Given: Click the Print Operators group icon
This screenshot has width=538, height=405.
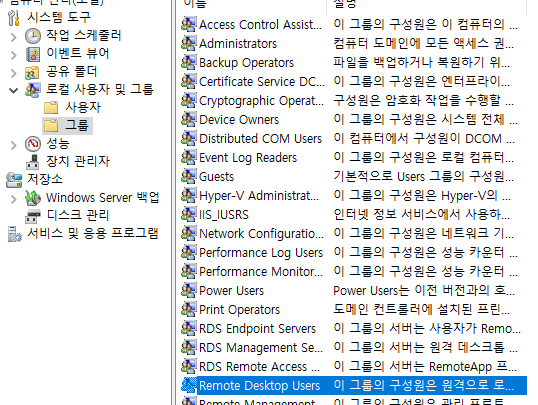Looking at the screenshot, I should click(x=189, y=309).
